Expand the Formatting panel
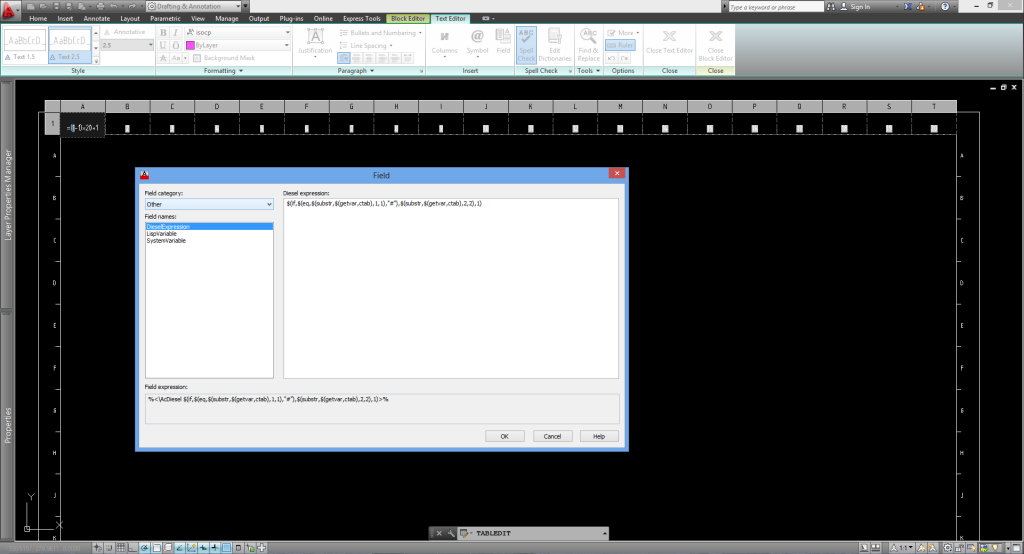The image size is (1024, 554). coord(223,71)
